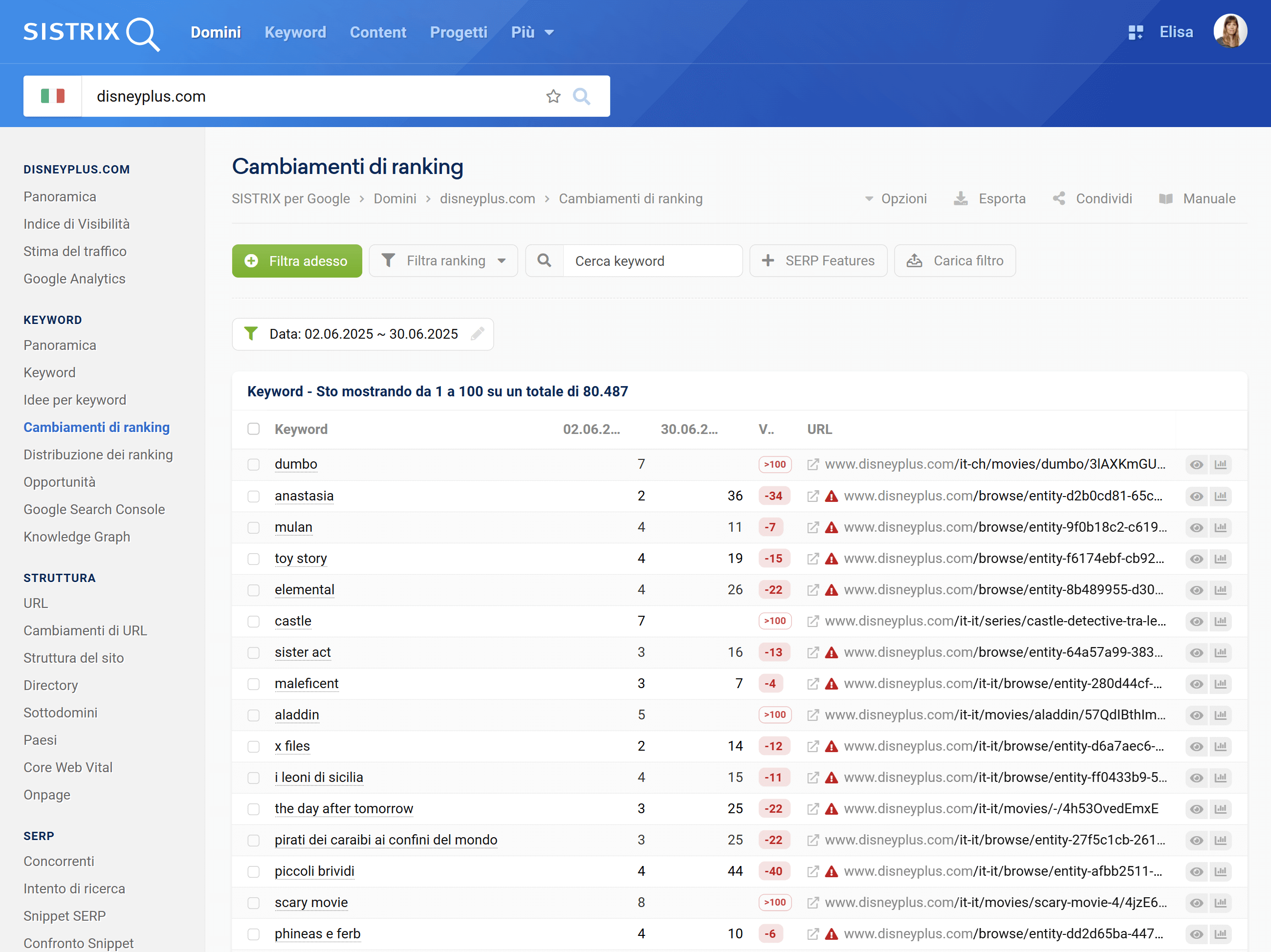Open the Filtra ranking dropdown
The image size is (1271, 952).
(443, 261)
